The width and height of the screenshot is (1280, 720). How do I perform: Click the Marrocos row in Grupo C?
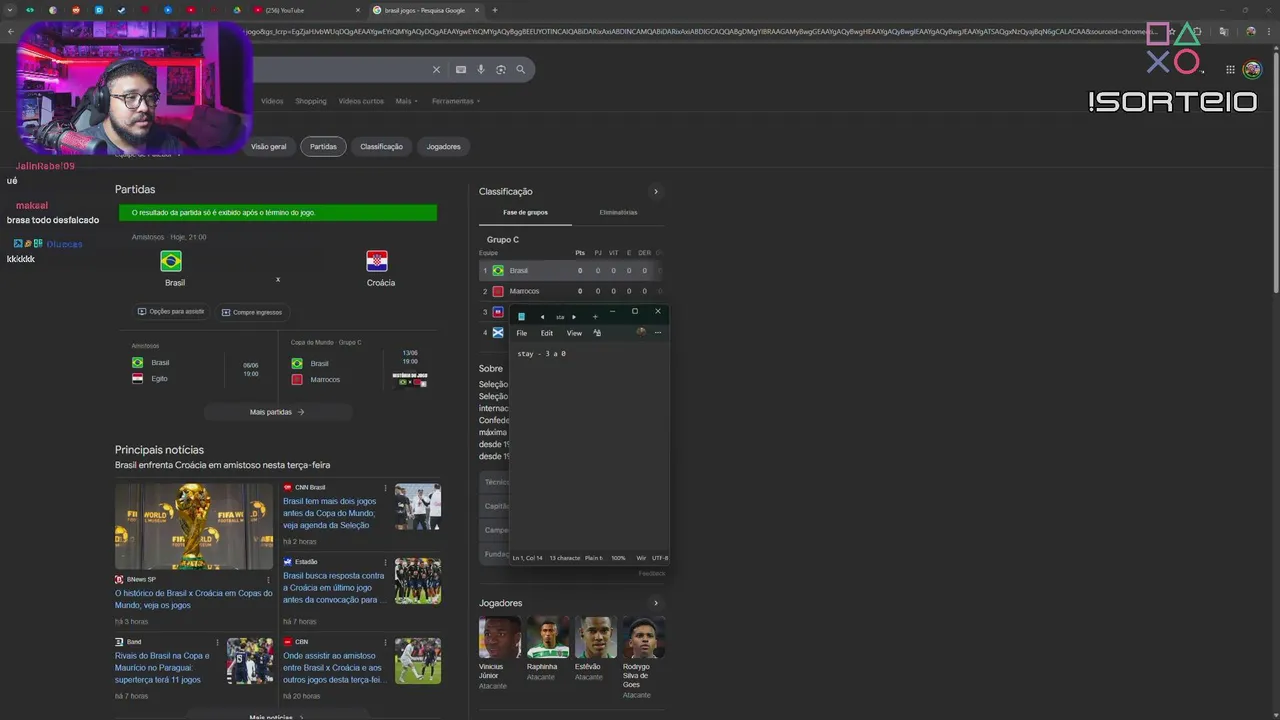click(571, 291)
